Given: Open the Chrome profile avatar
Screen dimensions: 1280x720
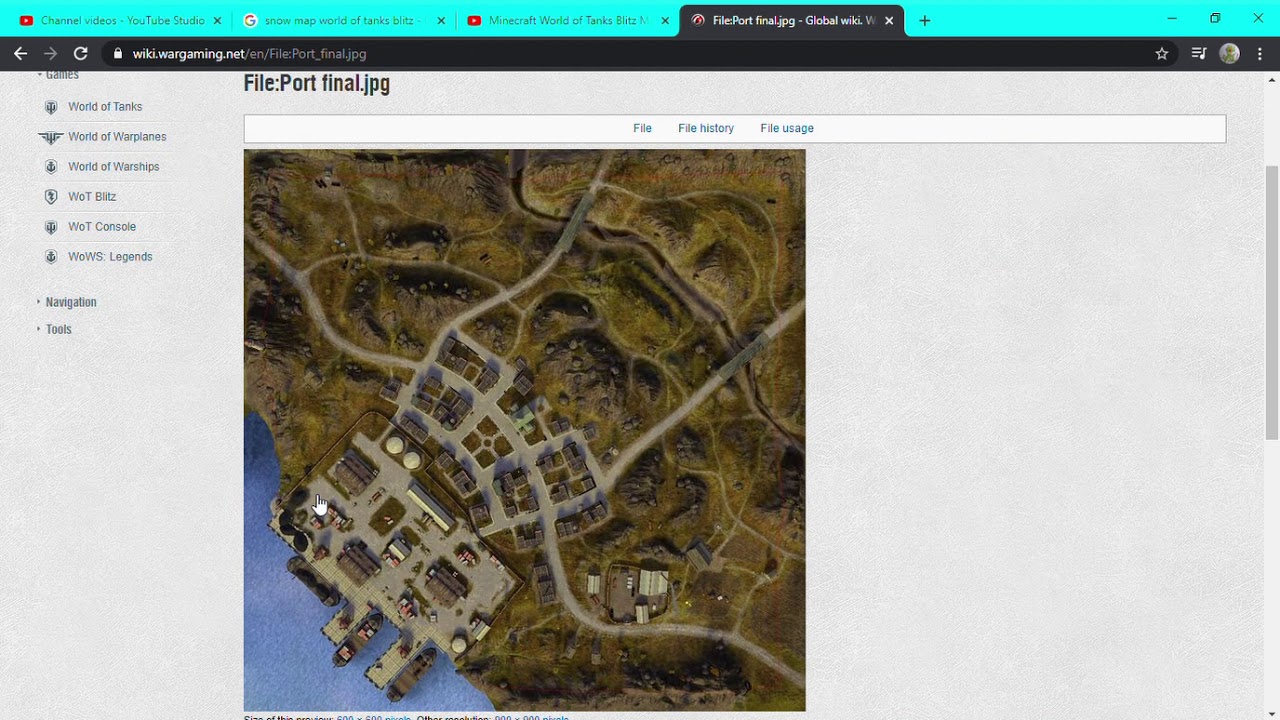Looking at the screenshot, I should tap(1230, 54).
